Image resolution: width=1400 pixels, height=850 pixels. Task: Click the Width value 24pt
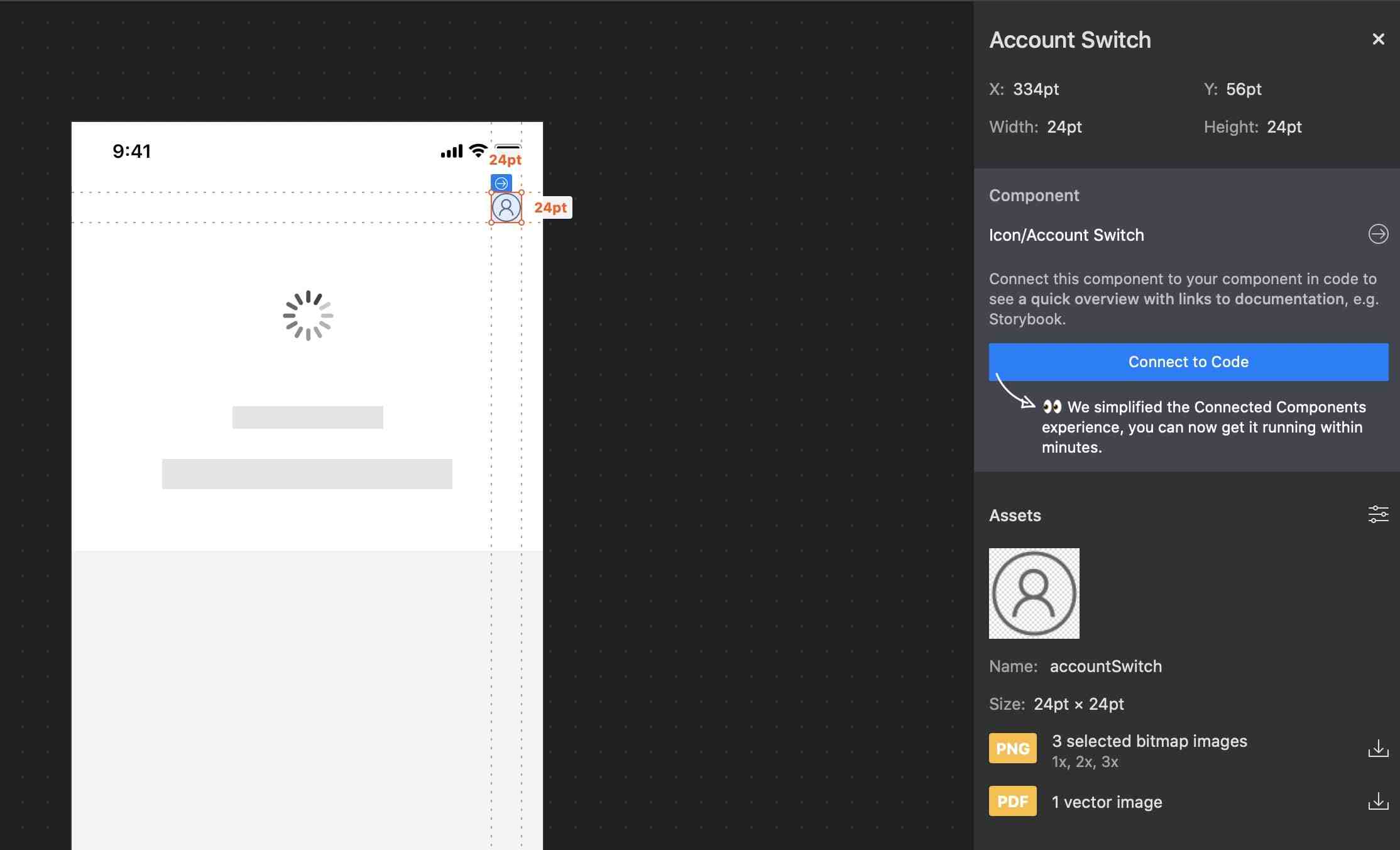click(x=1064, y=126)
